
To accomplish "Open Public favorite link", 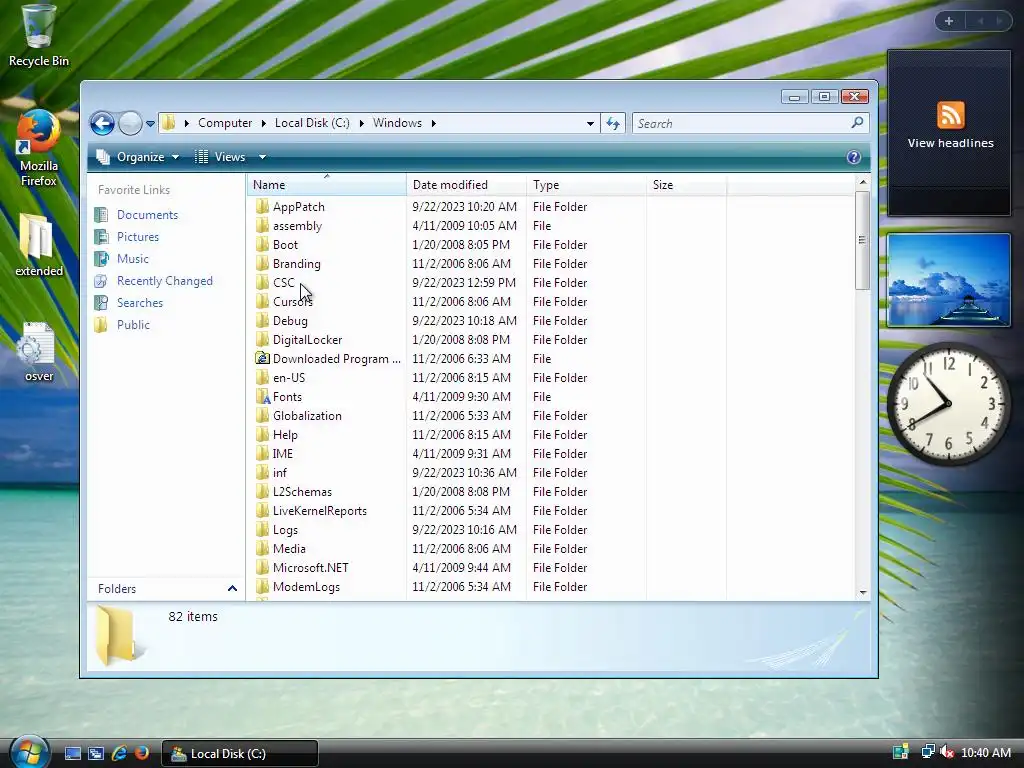I will pos(133,325).
